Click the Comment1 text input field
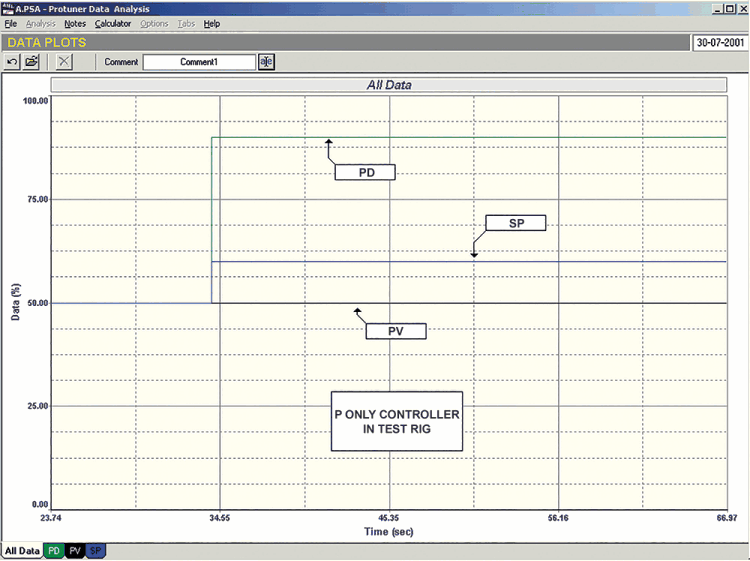The image size is (750, 561). 198,62
